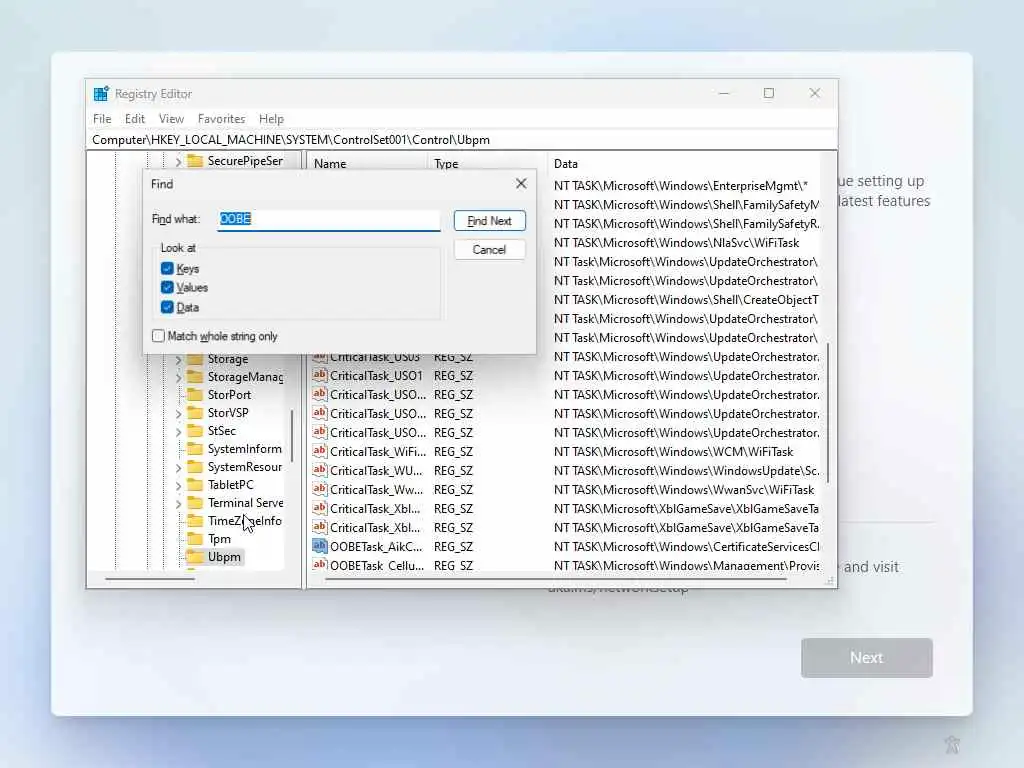
Task: Open the Favorites menu
Action: pyautogui.click(x=221, y=119)
